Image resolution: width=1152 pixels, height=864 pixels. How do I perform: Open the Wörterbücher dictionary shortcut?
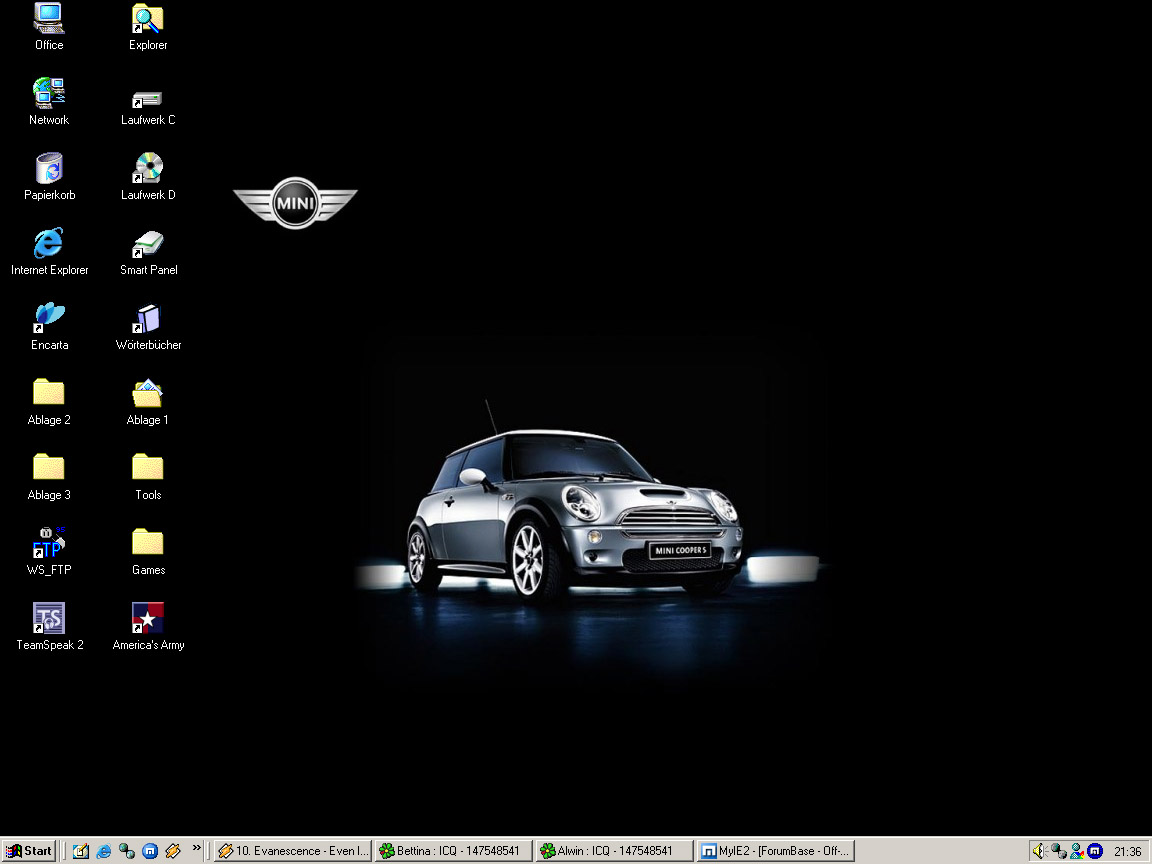[148, 327]
